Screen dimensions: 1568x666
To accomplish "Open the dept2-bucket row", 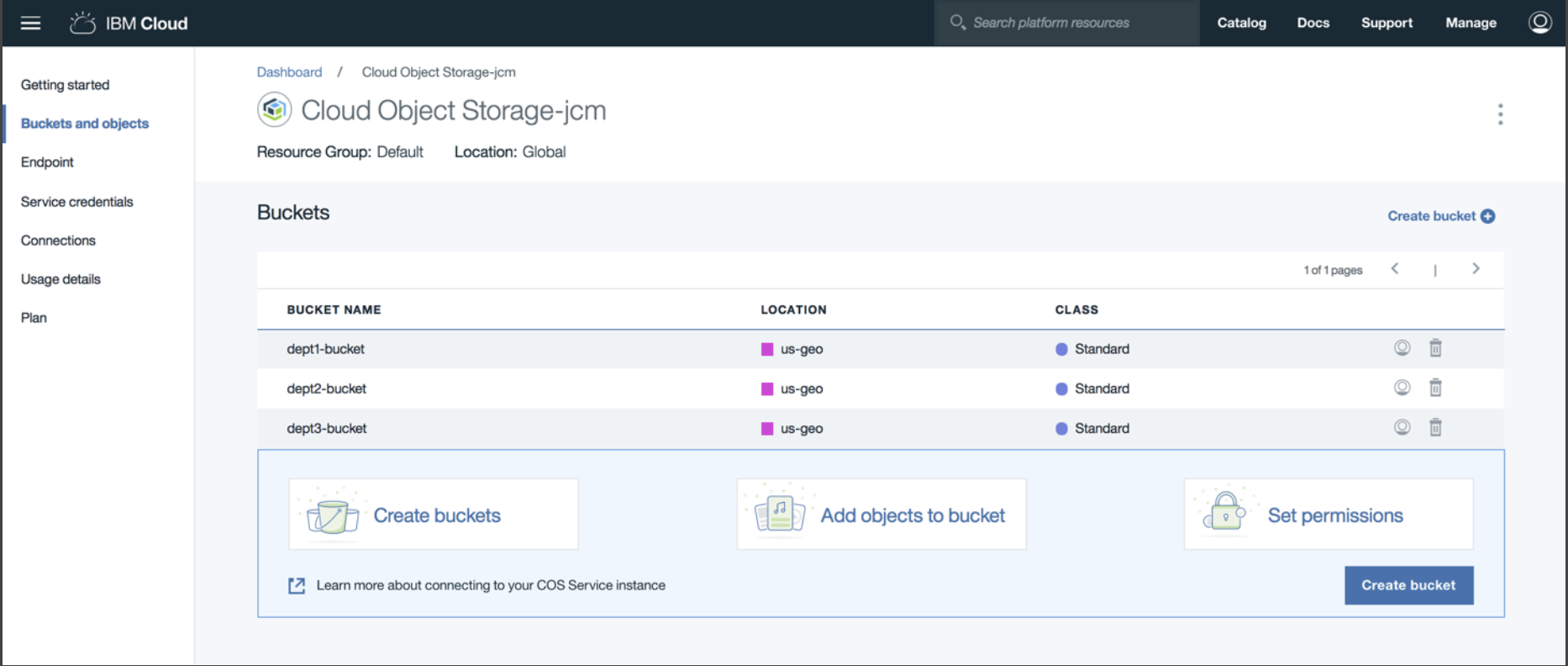I will [x=881, y=388].
